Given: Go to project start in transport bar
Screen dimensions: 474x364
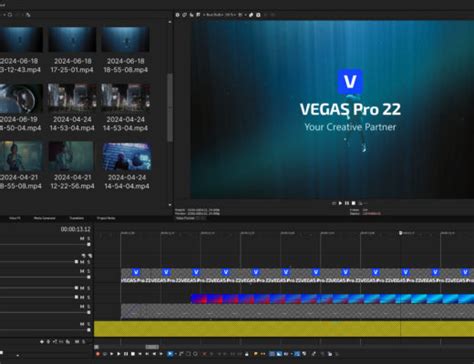Looking at the screenshot, I should [140, 354].
